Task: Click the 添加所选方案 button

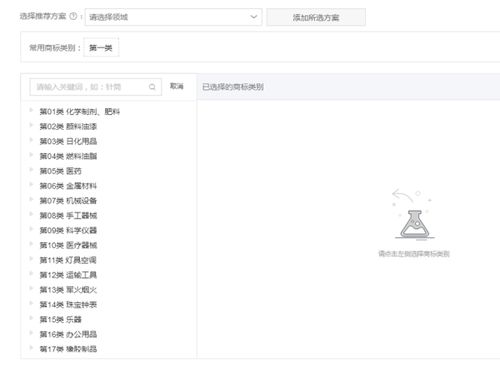Action: (x=316, y=17)
